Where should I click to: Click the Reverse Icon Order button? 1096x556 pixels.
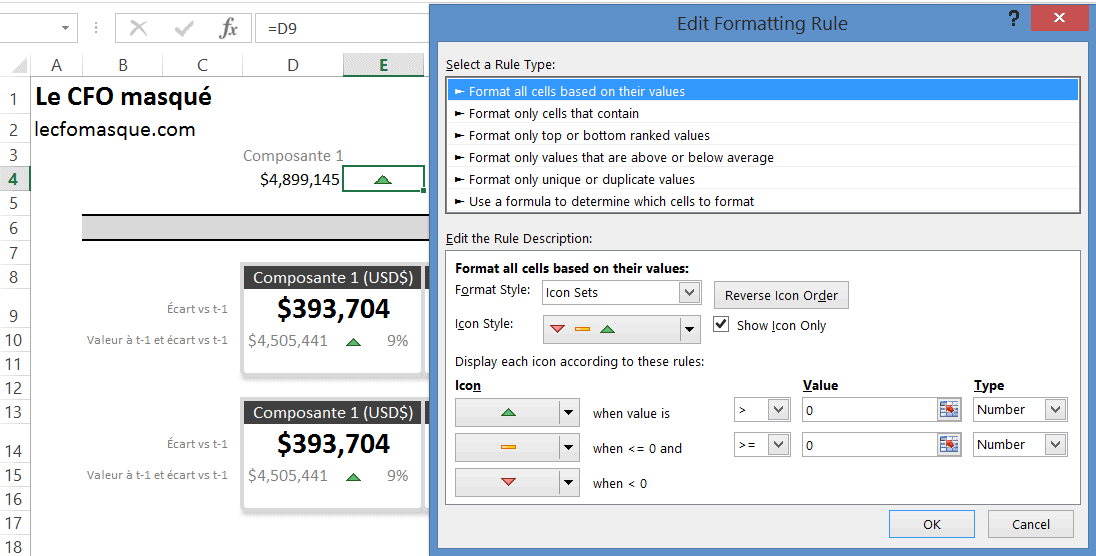(x=781, y=295)
